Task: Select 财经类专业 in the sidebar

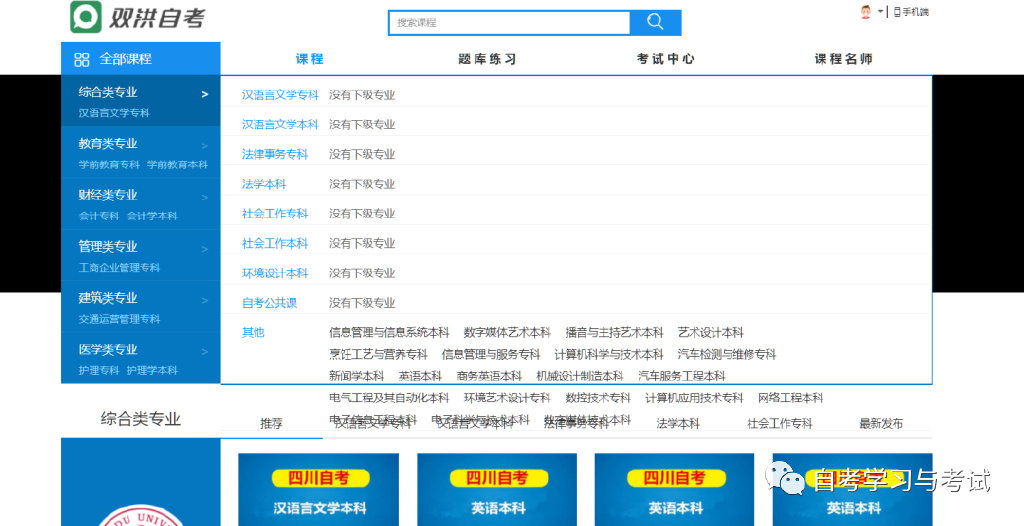Action: 108,195
